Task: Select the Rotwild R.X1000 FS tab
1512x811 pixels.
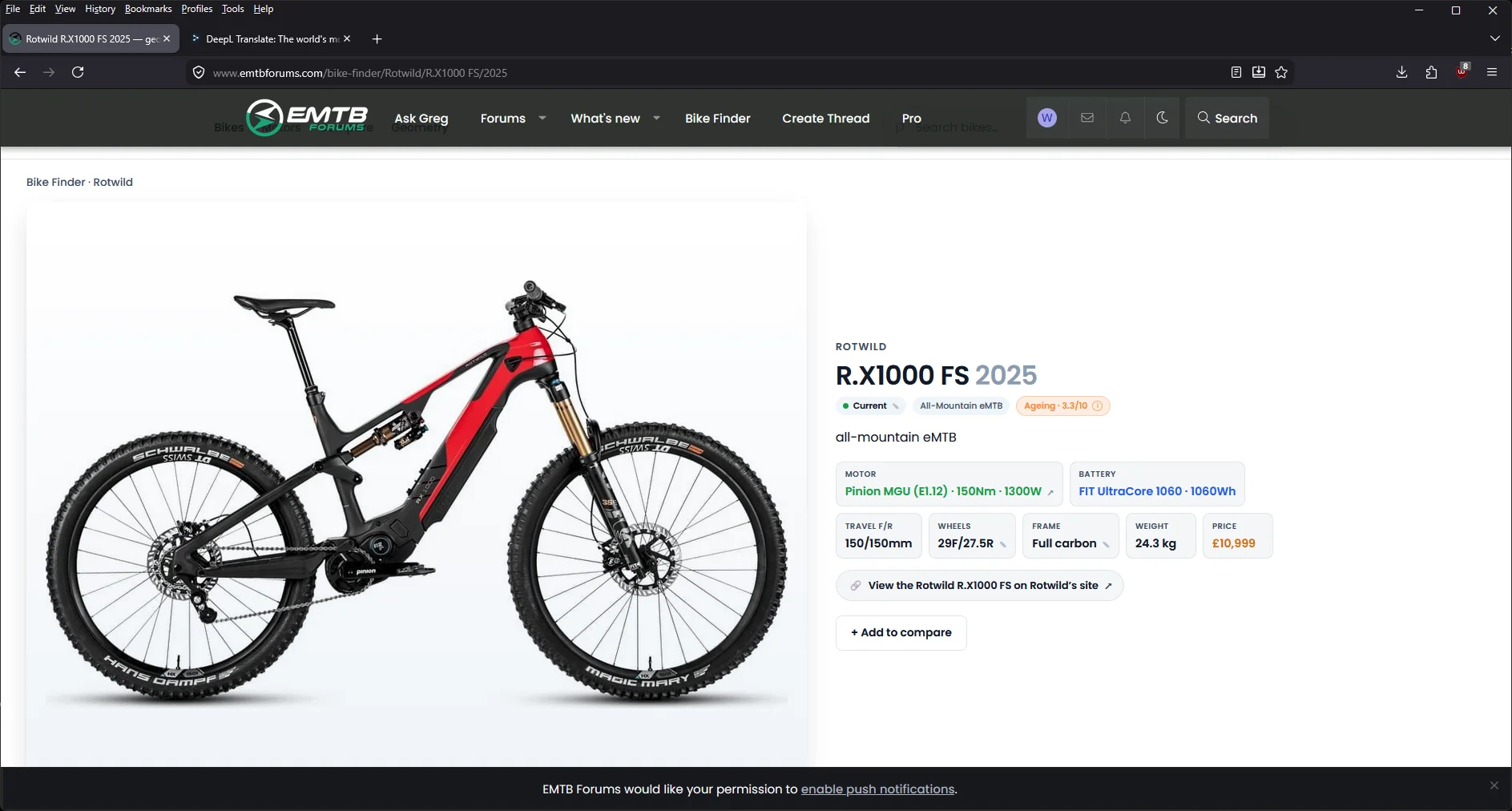Action: 90,38
